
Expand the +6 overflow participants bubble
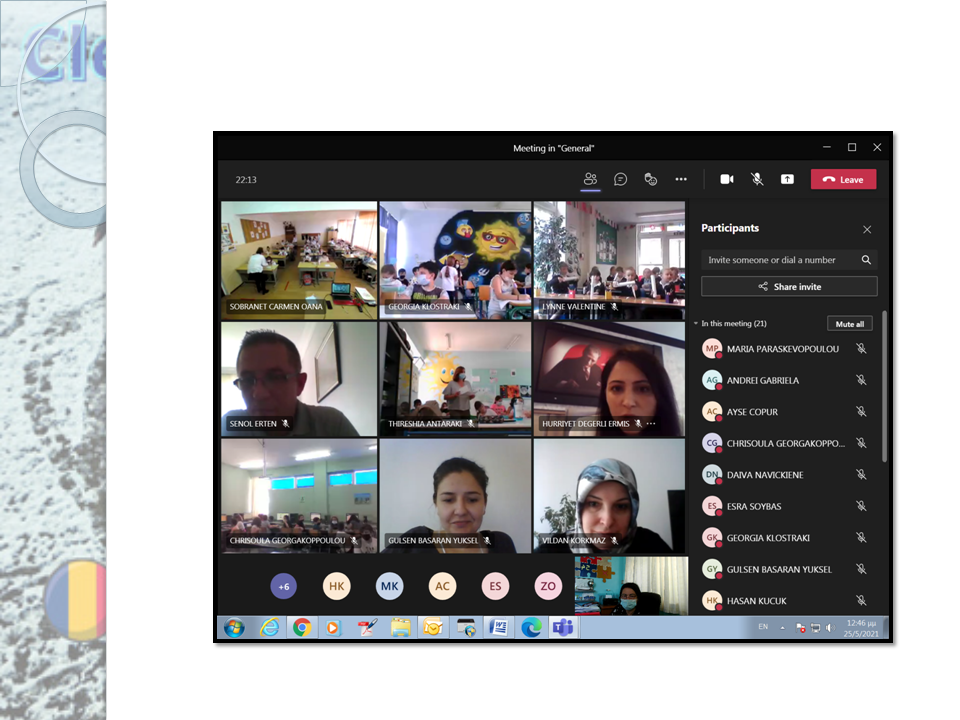pyautogui.click(x=284, y=587)
